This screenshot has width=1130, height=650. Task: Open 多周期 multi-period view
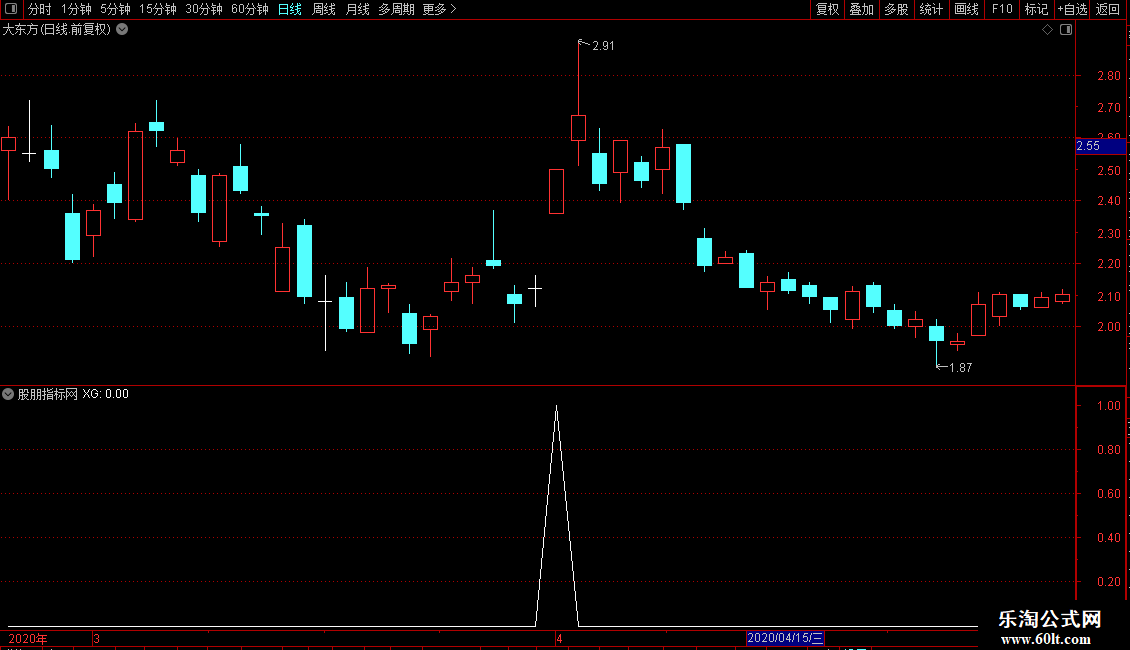tap(396, 9)
